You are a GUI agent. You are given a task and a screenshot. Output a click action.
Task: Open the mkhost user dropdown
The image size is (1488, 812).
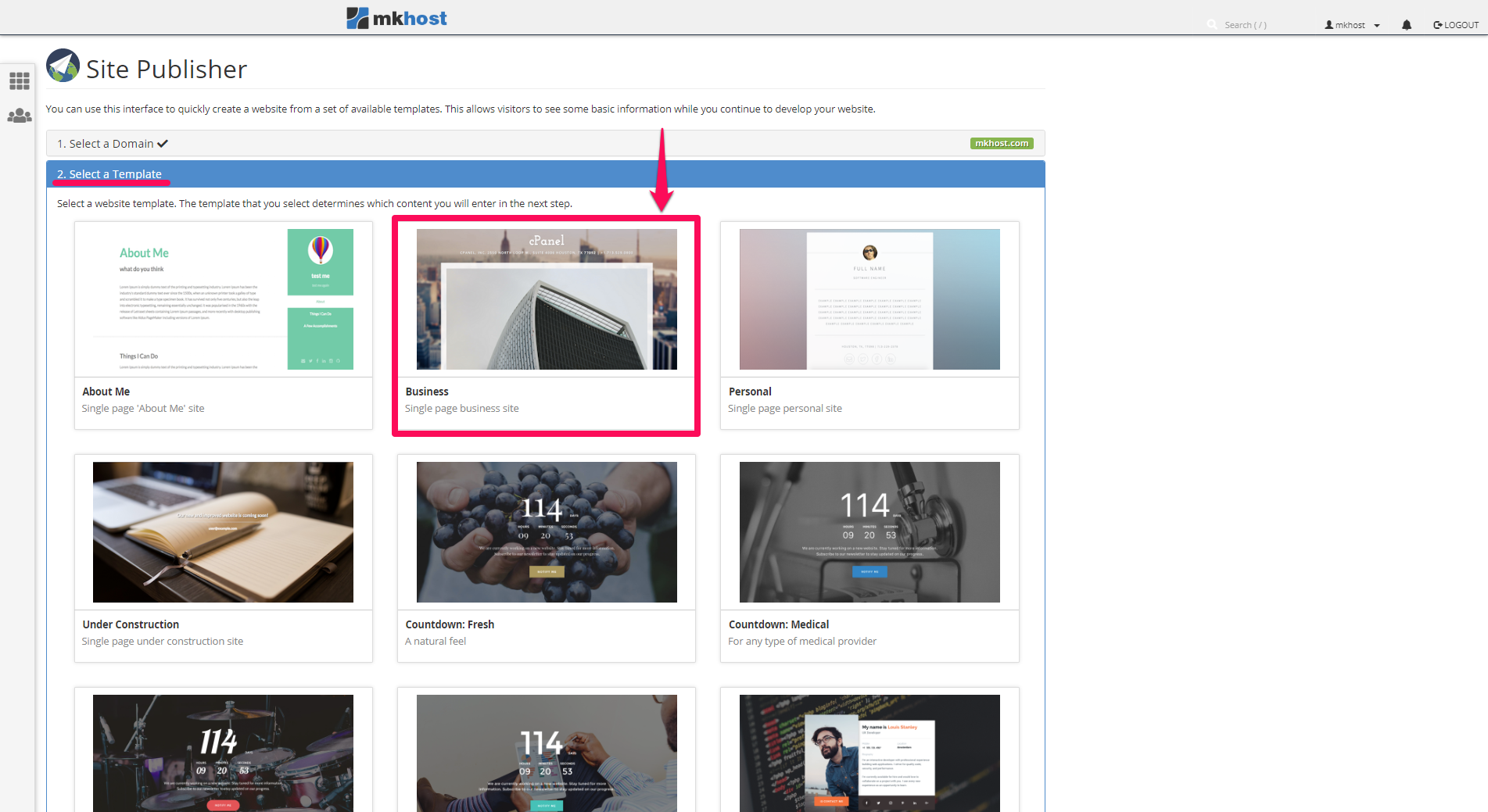1352,25
